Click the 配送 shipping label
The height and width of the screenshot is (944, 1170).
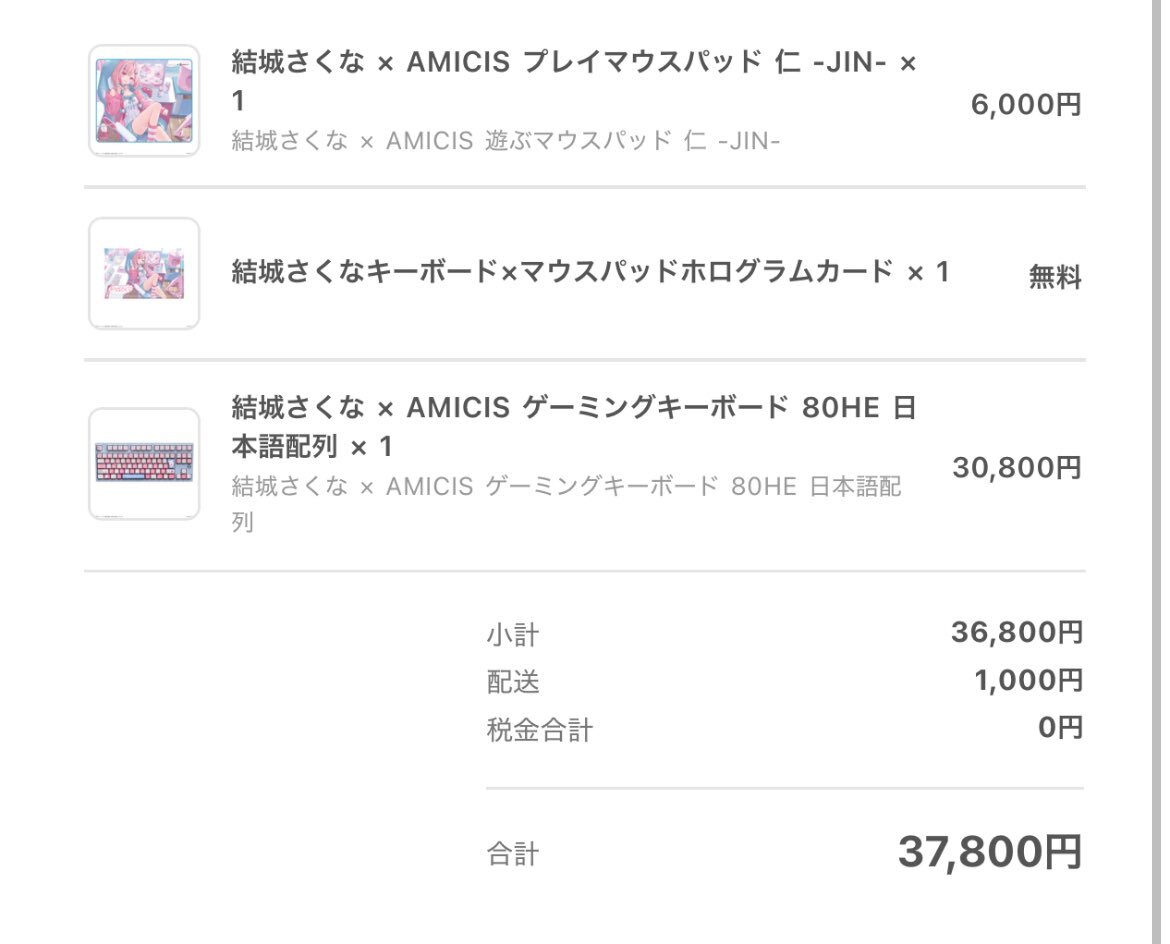point(513,681)
